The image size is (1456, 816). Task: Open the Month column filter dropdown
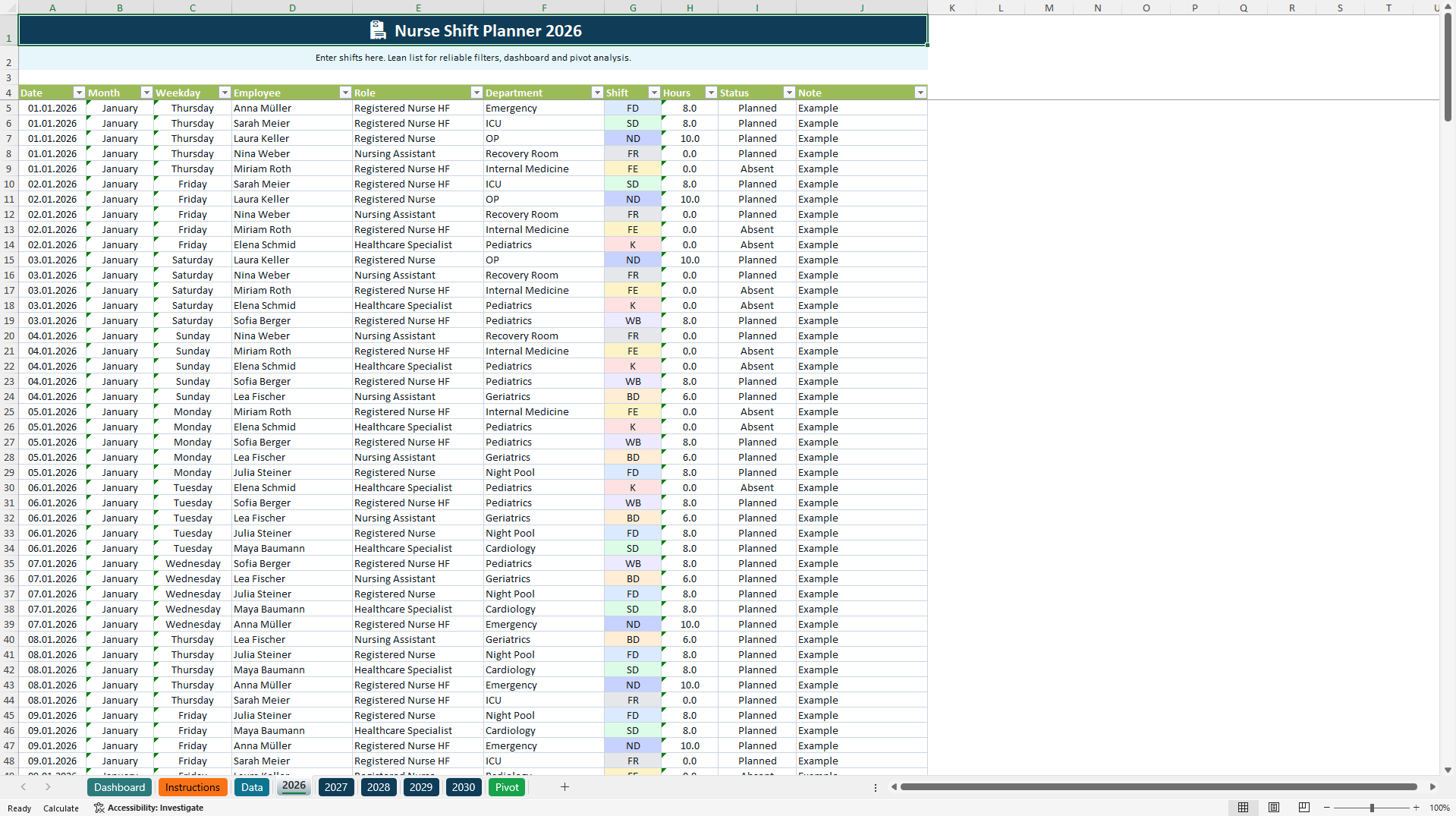(146, 93)
